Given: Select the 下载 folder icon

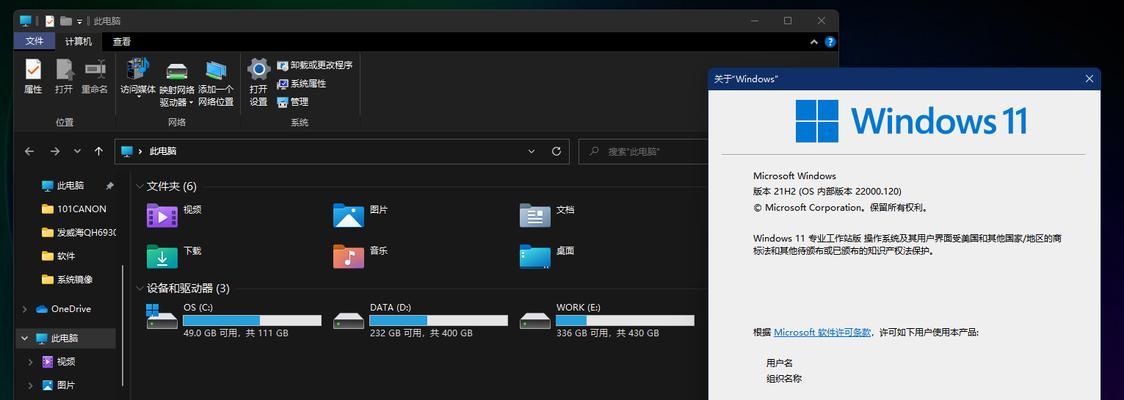Looking at the screenshot, I should [162, 256].
